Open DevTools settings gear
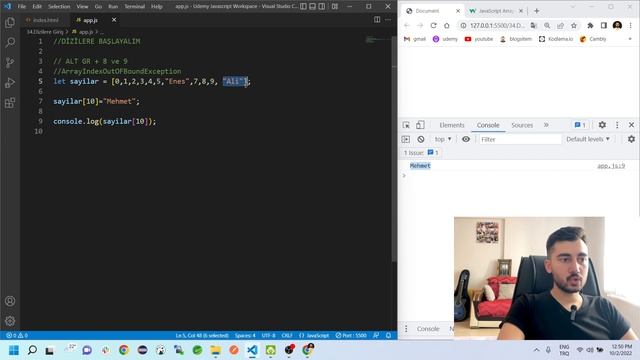The image size is (640, 360). click(602, 125)
